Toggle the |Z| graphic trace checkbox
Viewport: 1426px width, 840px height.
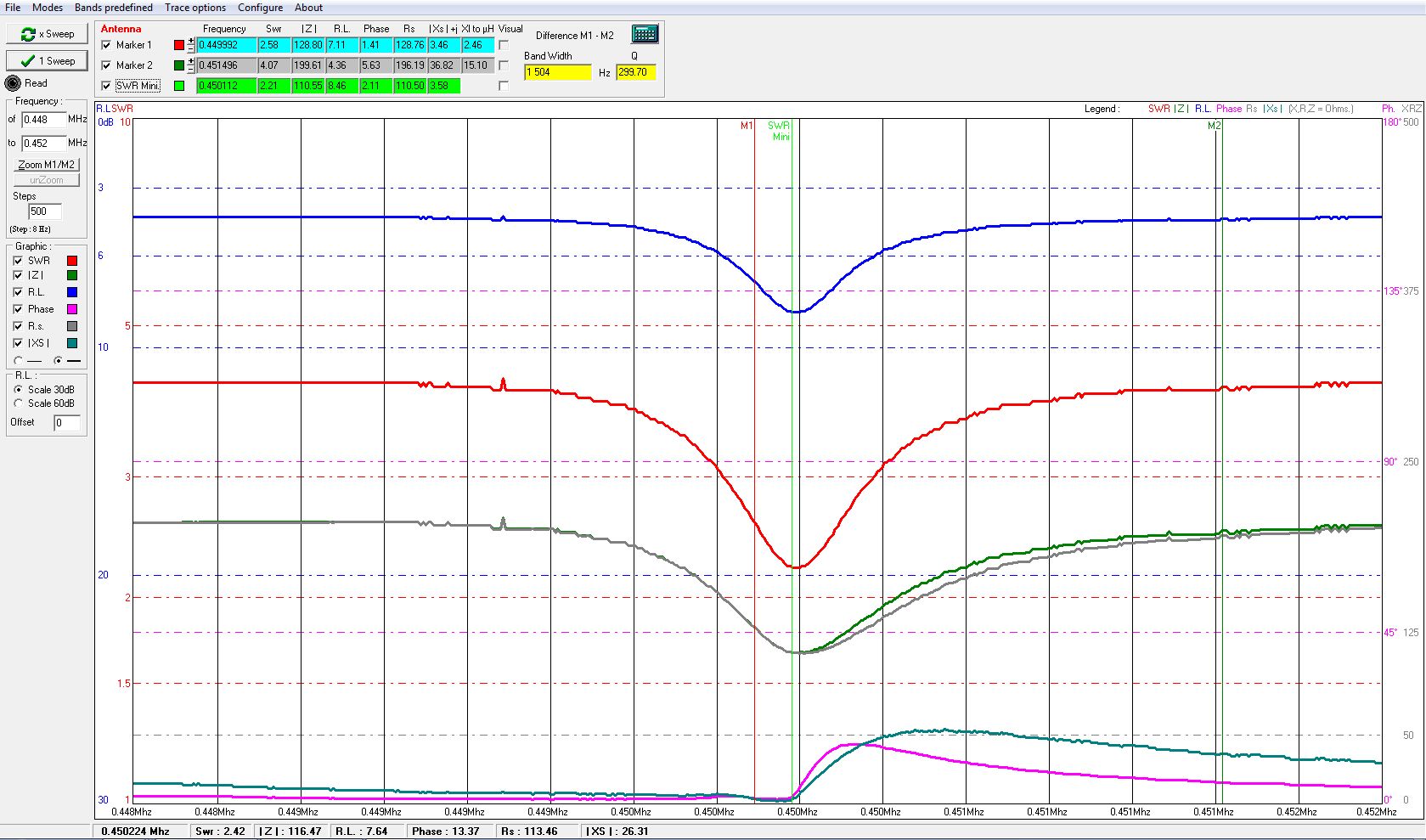tap(18, 275)
